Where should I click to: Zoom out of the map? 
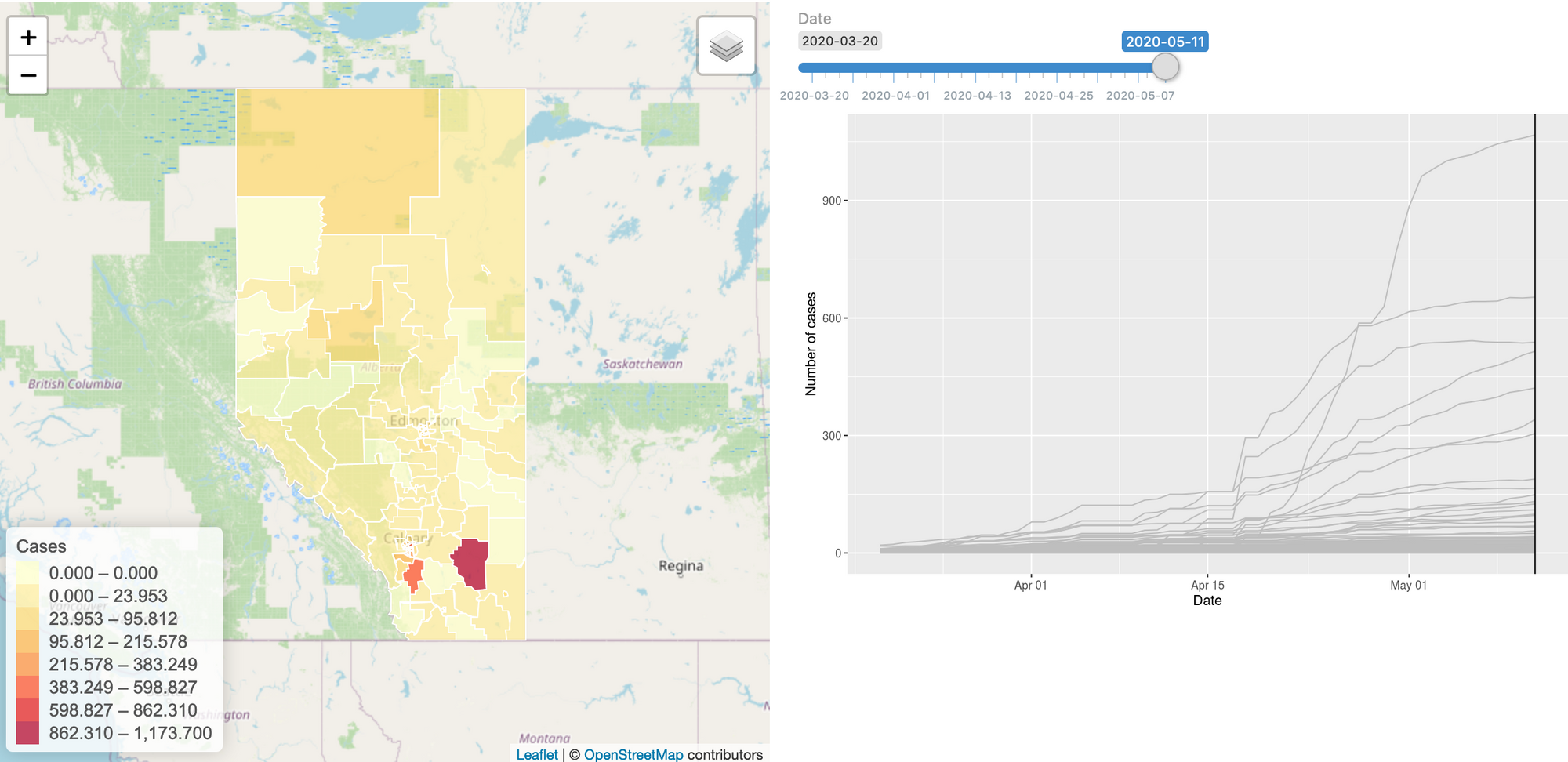[x=28, y=75]
